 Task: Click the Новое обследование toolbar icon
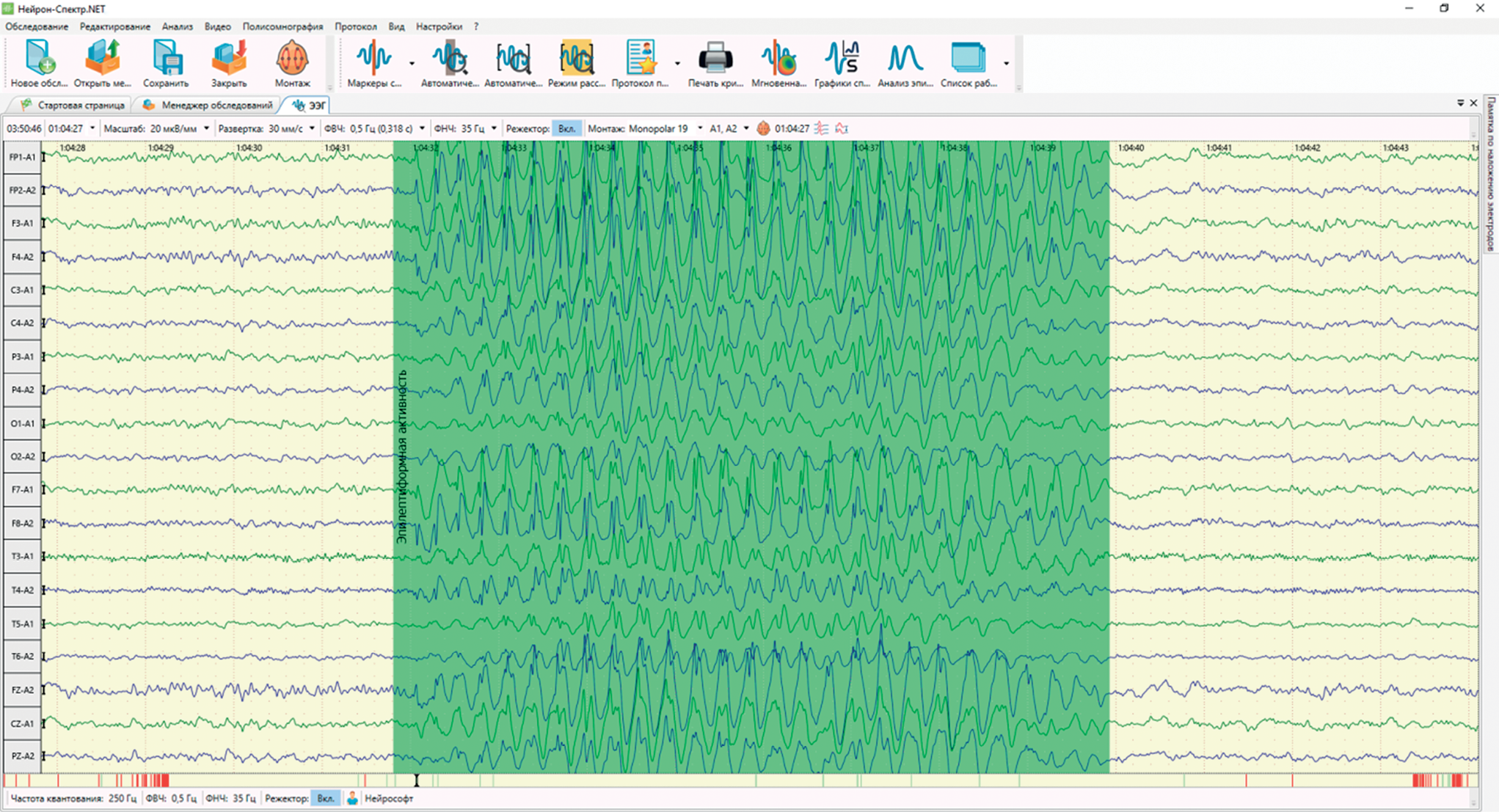coord(40,58)
